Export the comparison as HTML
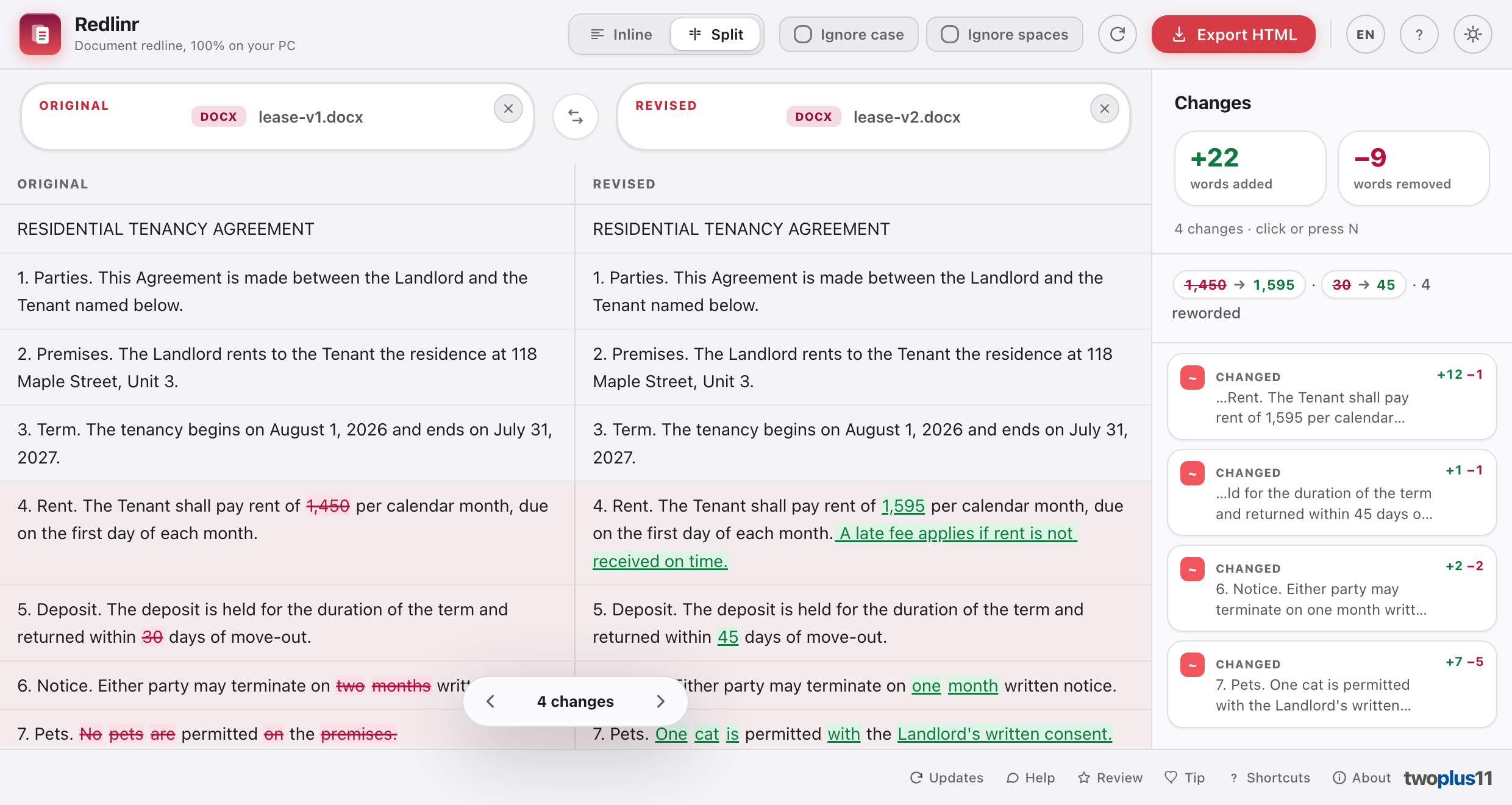This screenshot has width=1512, height=805. pos(1233,34)
